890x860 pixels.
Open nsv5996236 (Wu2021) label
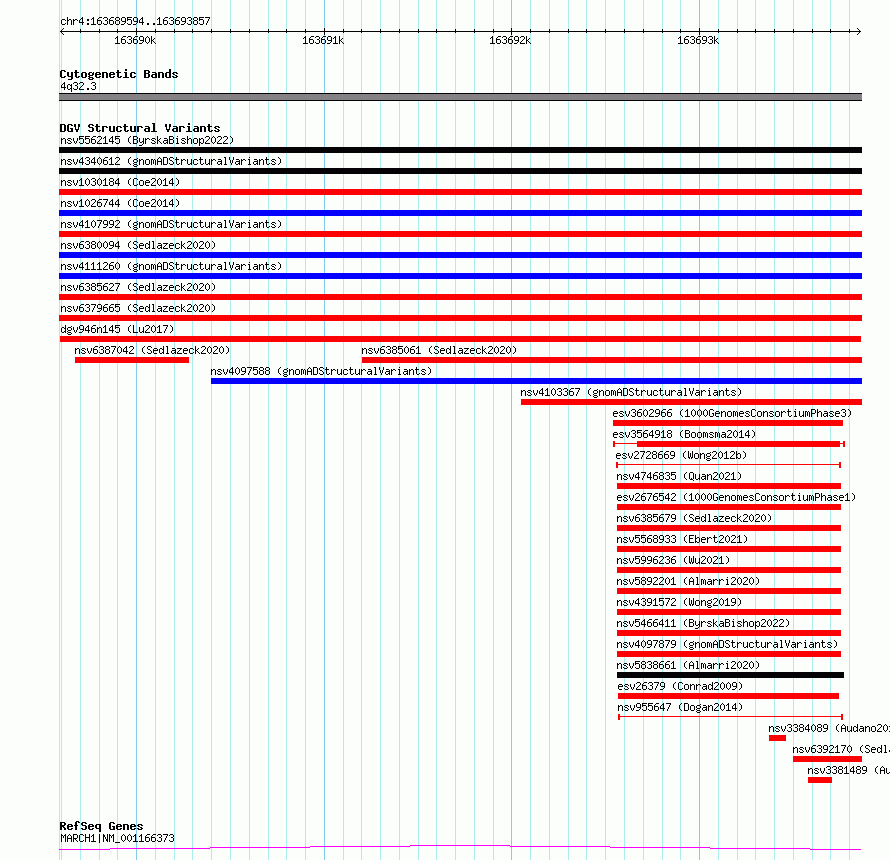point(673,560)
